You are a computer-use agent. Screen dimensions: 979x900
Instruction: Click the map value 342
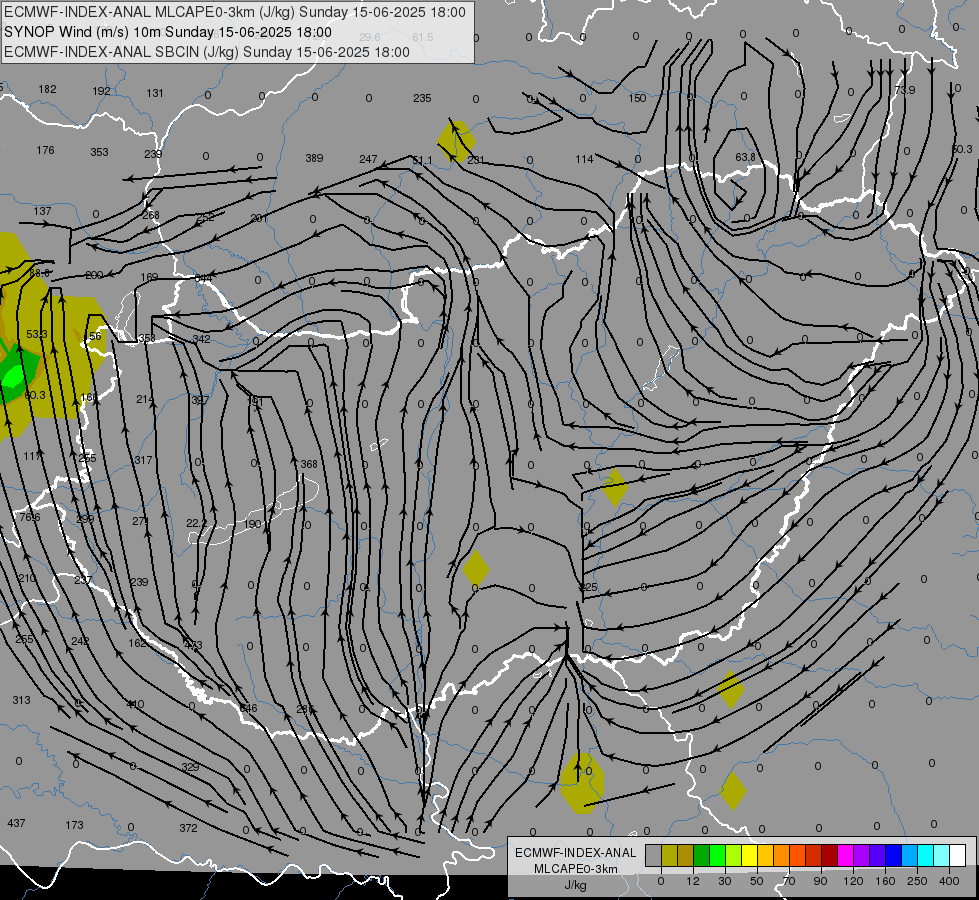point(201,339)
